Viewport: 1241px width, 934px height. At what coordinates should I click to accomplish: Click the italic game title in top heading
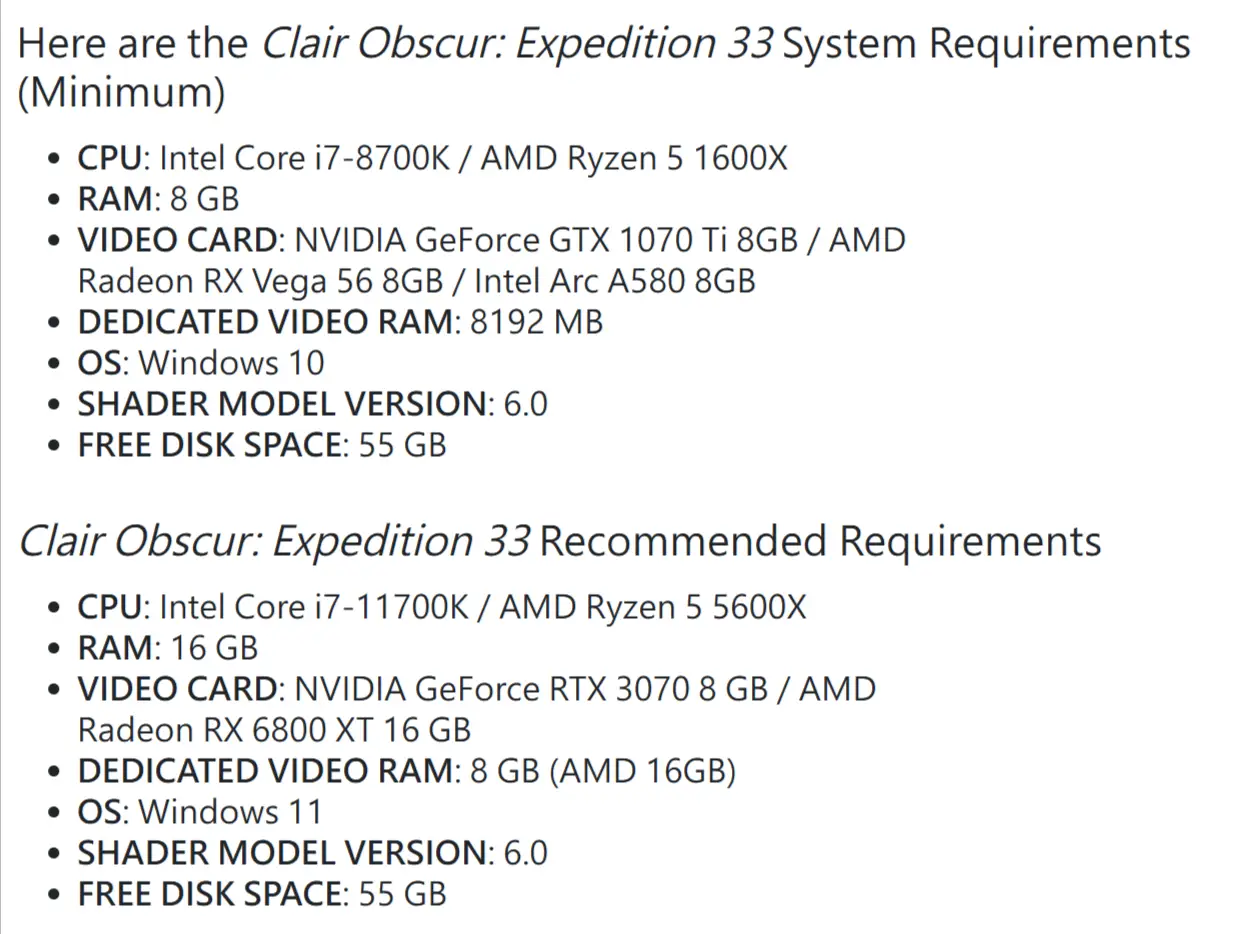pos(517,45)
